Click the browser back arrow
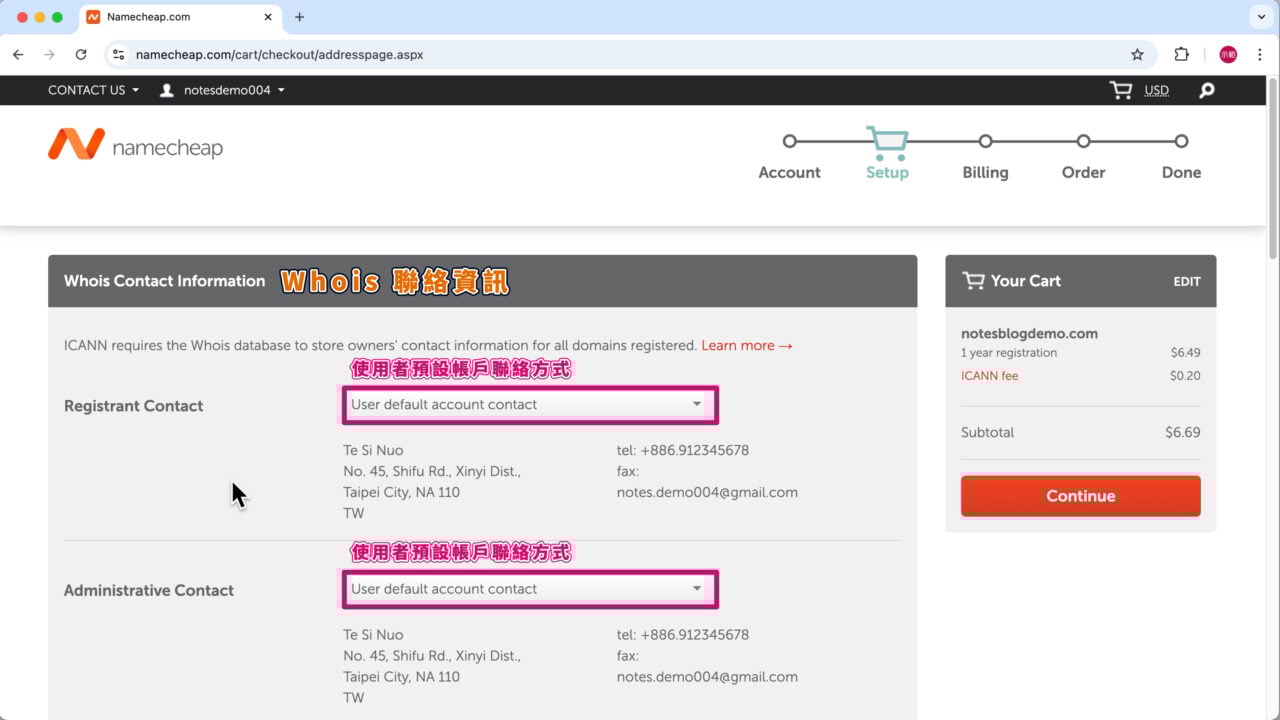The image size is (1280, 720). (x=18, y=54)
